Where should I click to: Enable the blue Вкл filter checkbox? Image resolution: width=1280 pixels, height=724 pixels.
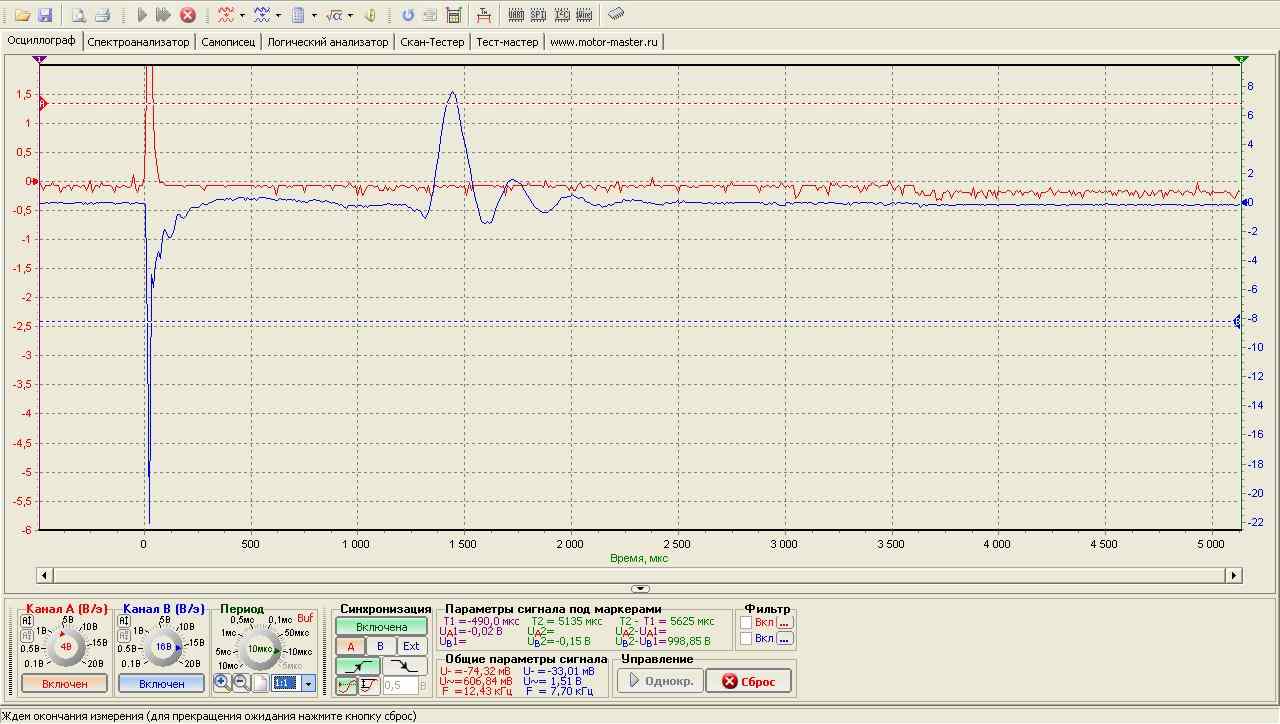coord(746,639)
